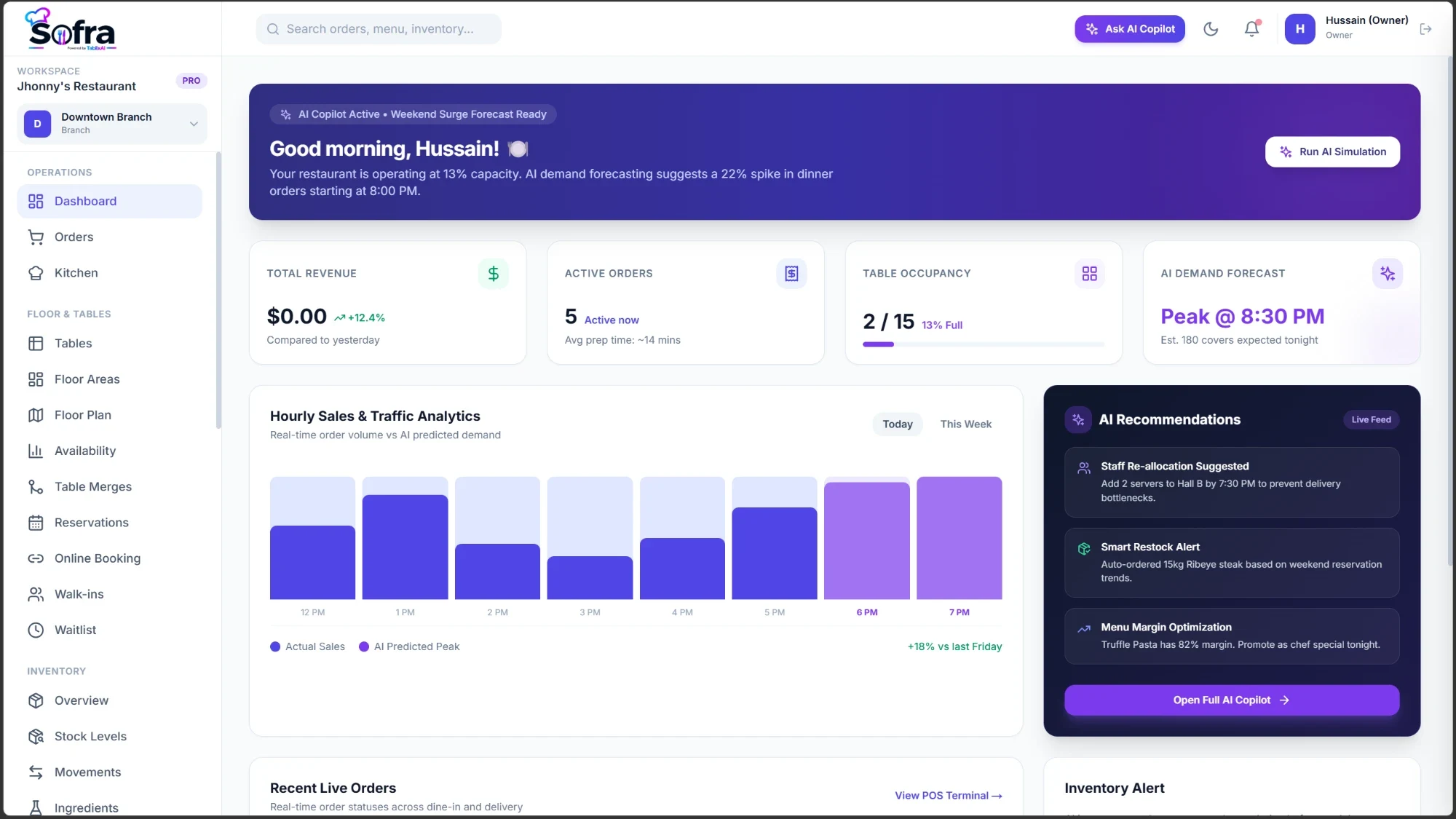Click the PRO workspace badge

pos(191,81)
